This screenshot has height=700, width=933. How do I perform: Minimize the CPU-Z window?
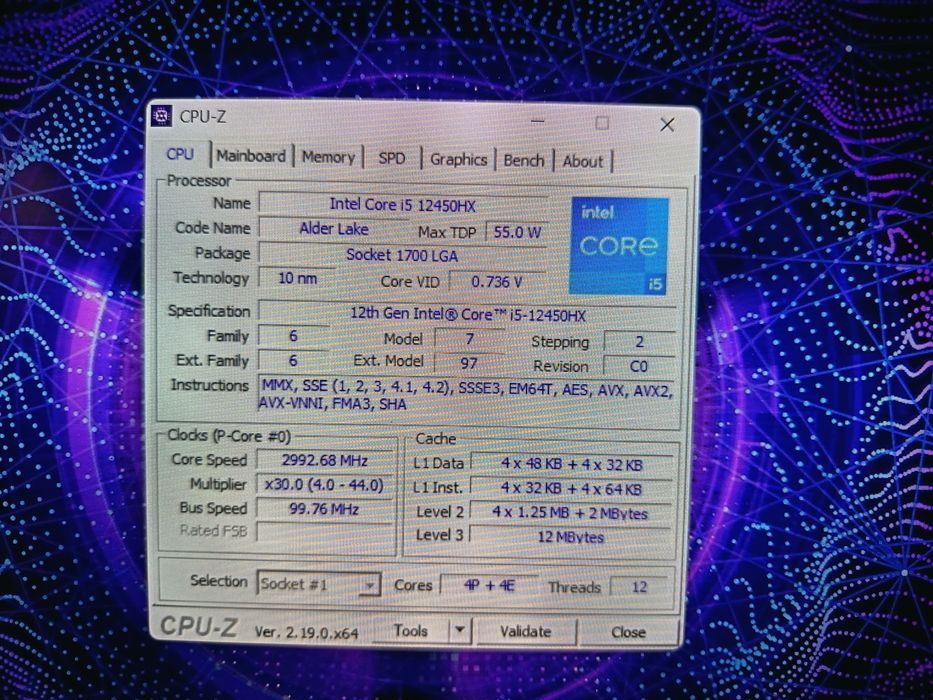[x=537, y=121]
